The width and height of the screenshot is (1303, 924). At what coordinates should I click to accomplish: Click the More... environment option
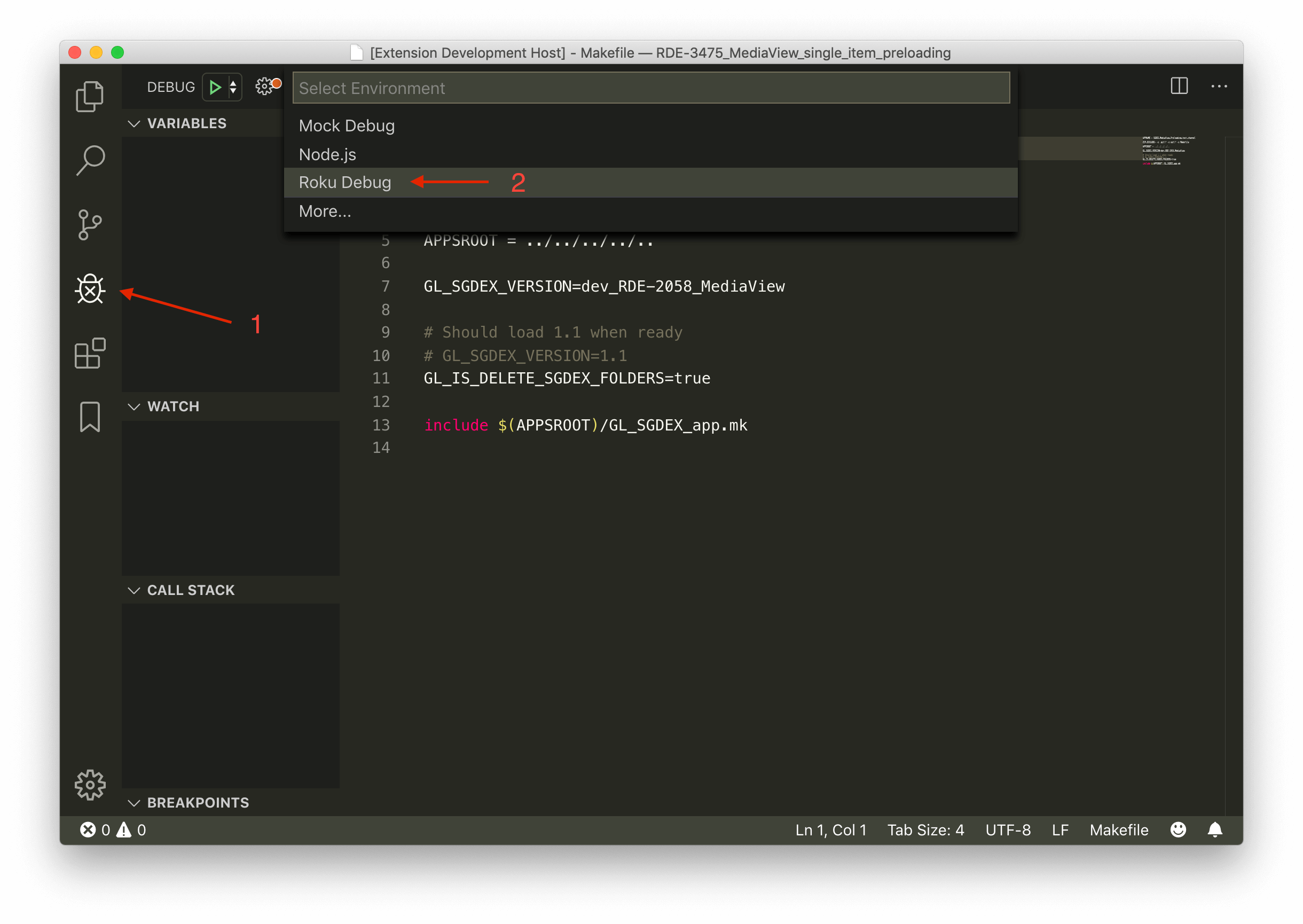pos(325,211)
